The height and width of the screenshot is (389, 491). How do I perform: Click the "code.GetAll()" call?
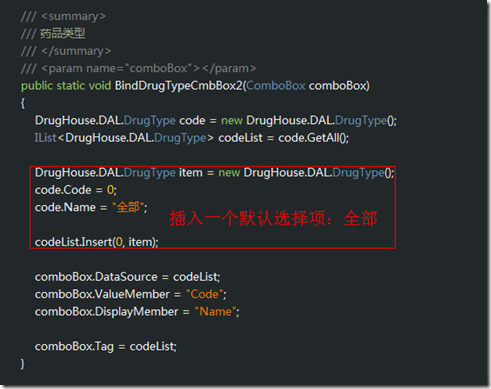[313, 138]
